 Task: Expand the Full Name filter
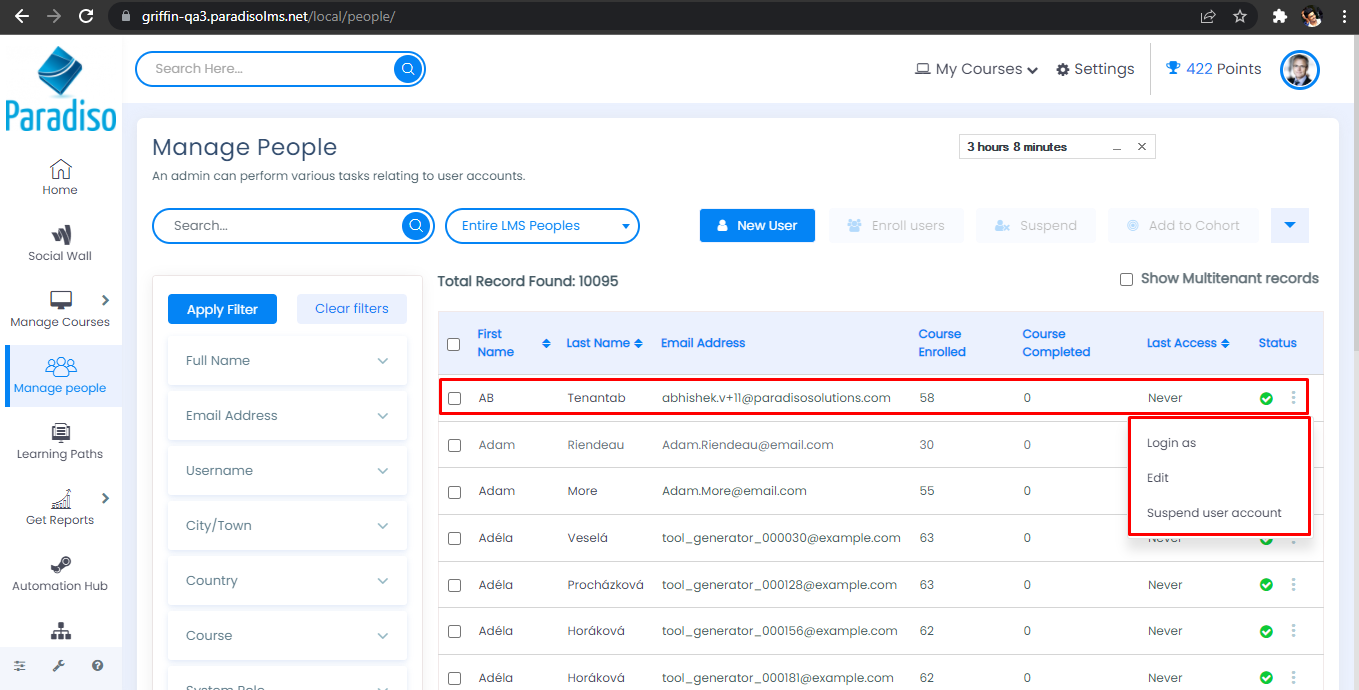287,361
